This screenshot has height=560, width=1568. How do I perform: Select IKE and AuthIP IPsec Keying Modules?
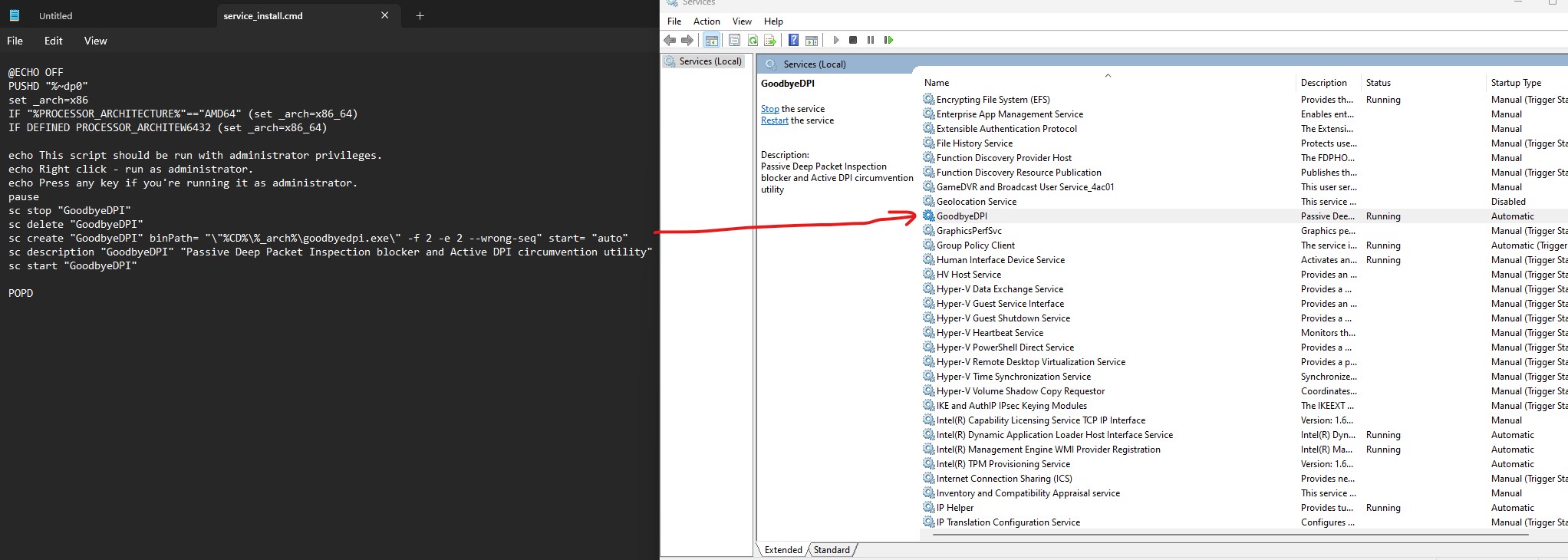point(1012,406)
